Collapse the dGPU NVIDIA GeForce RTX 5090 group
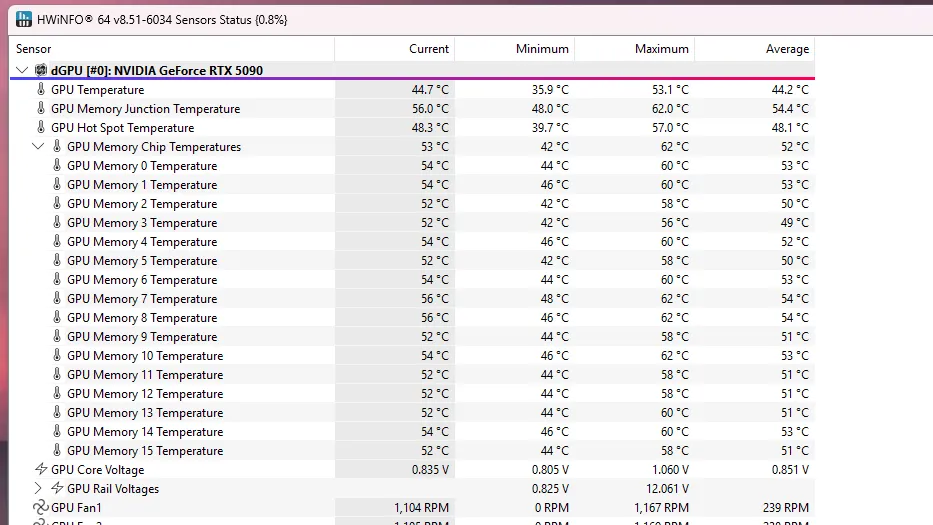This screenshot has width=933, height=525. (x=22, y=70)
